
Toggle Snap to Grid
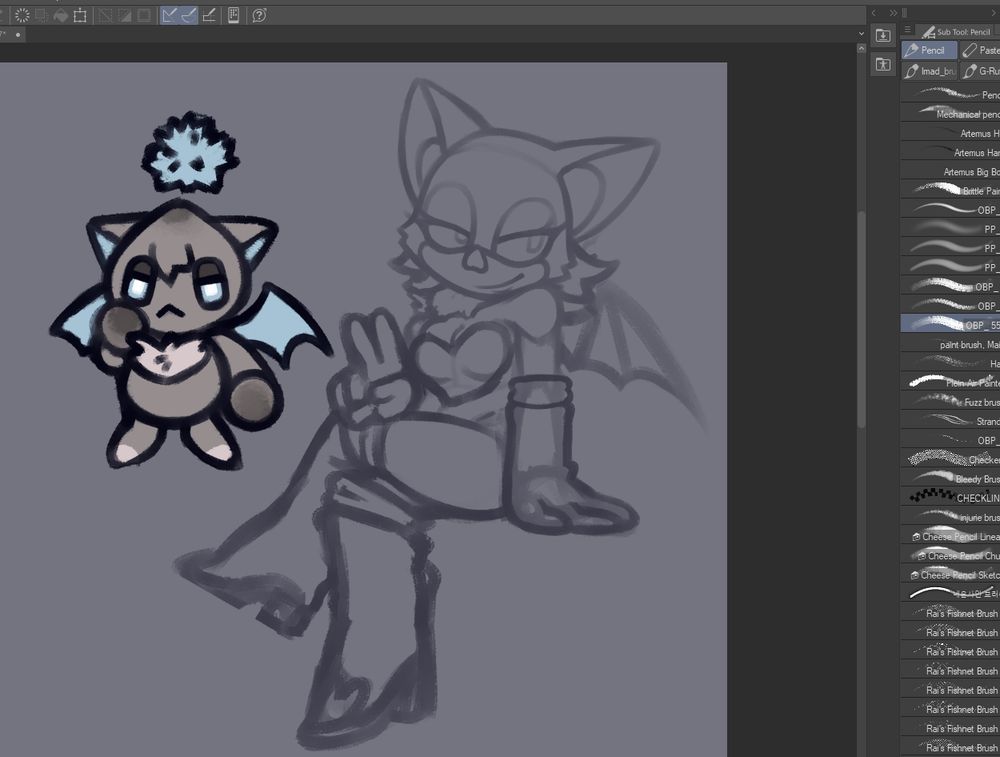(209, 15)
